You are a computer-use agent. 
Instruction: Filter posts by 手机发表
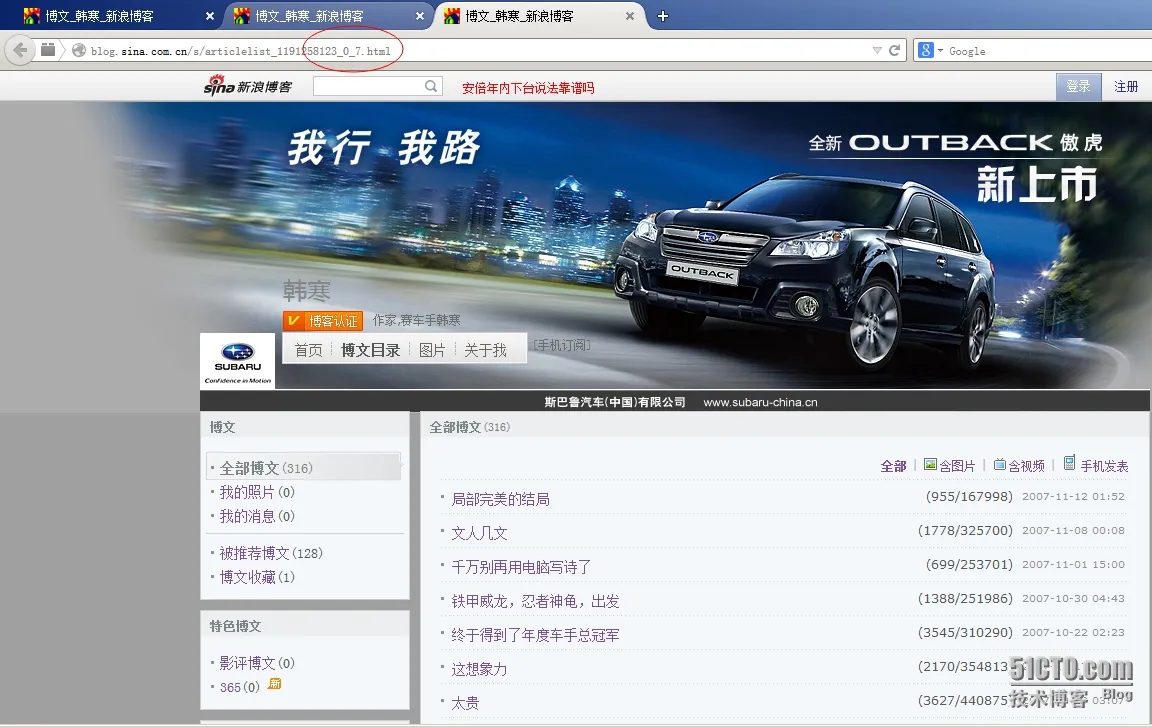click(1096, 464)
